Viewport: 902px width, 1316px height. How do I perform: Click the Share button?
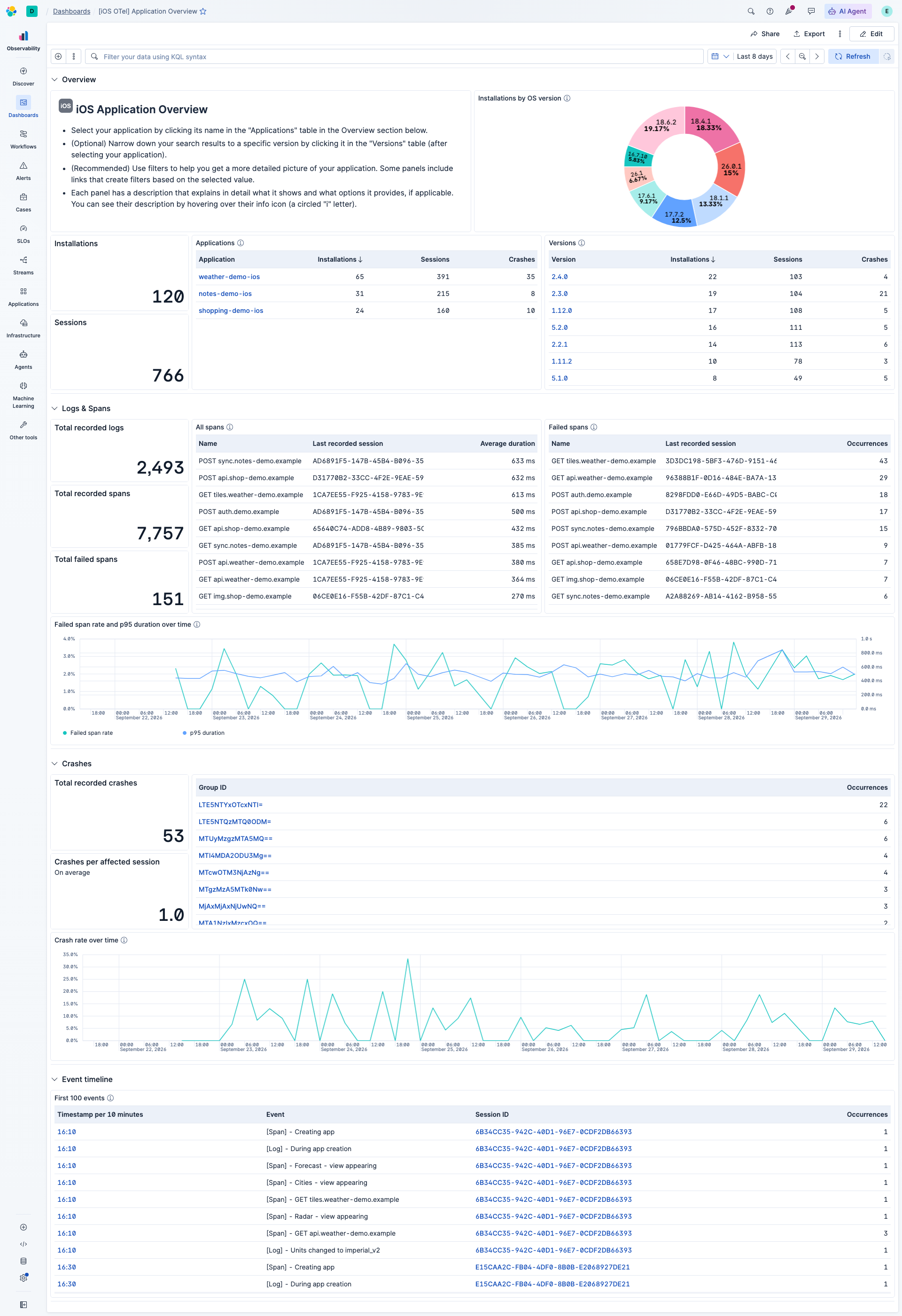coord(764,34)
